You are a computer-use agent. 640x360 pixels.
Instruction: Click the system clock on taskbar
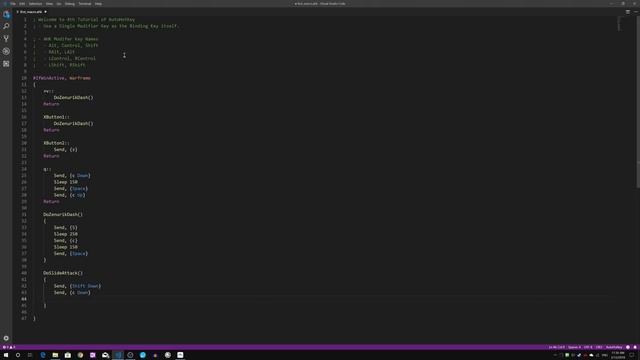(618, 355)
